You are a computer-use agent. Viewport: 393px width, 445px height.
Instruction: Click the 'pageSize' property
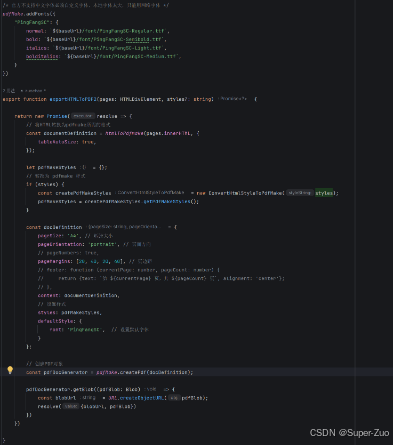click(x=50, y=236)
